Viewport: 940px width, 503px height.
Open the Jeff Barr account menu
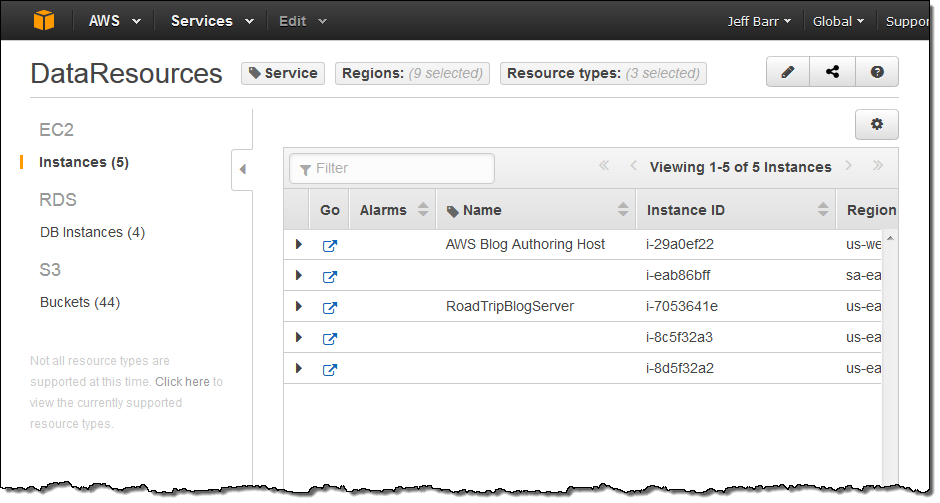[x=759, y=21]
